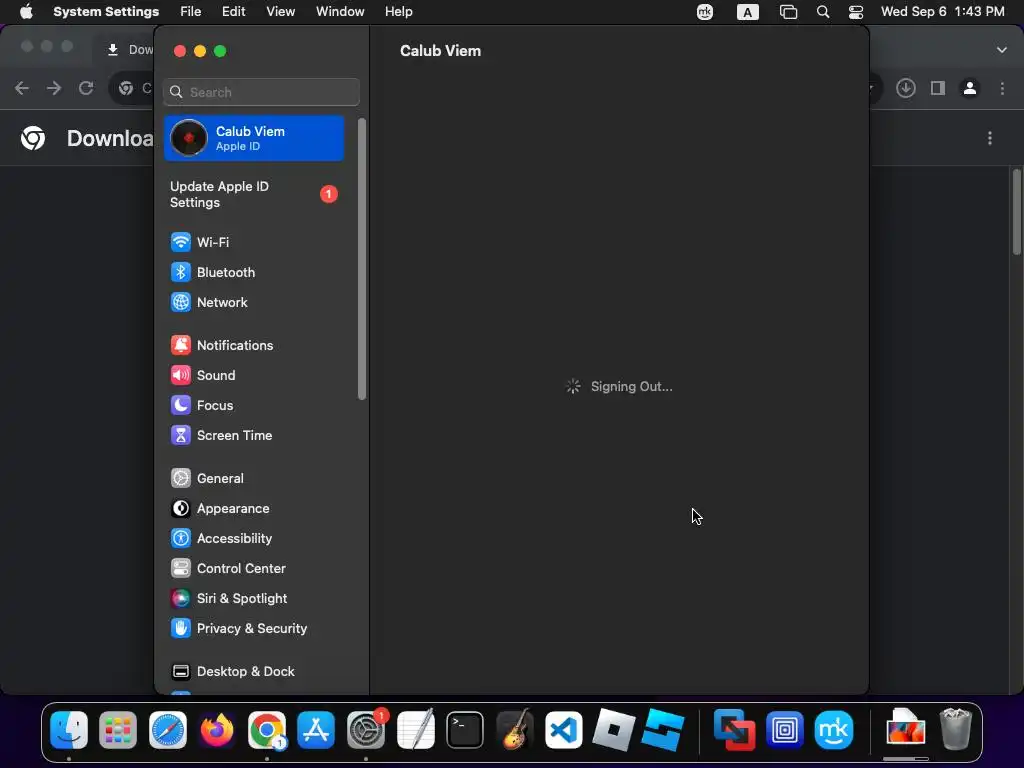Viewport: 1024px width, 768px height.
Task: Open the View menu
Action: pyautogui.click(x=280, y=12)
